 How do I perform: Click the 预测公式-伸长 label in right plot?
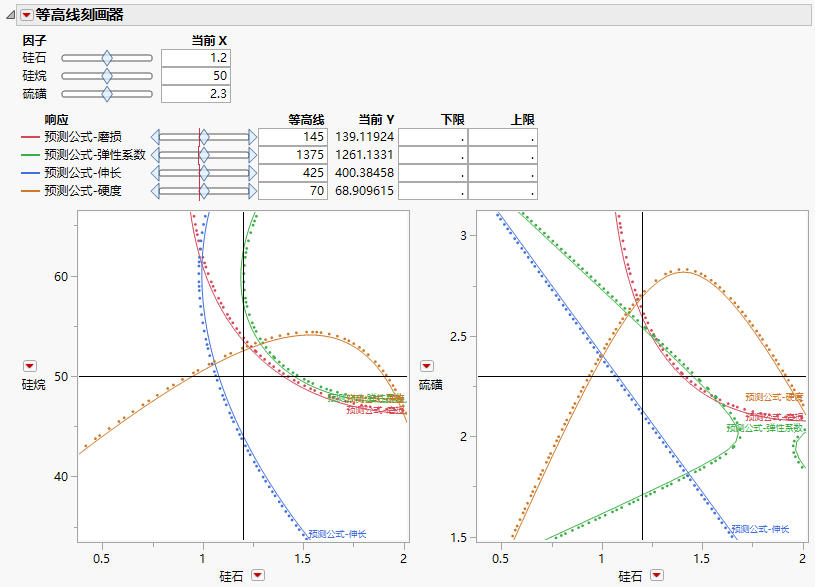tap(760, 529)
